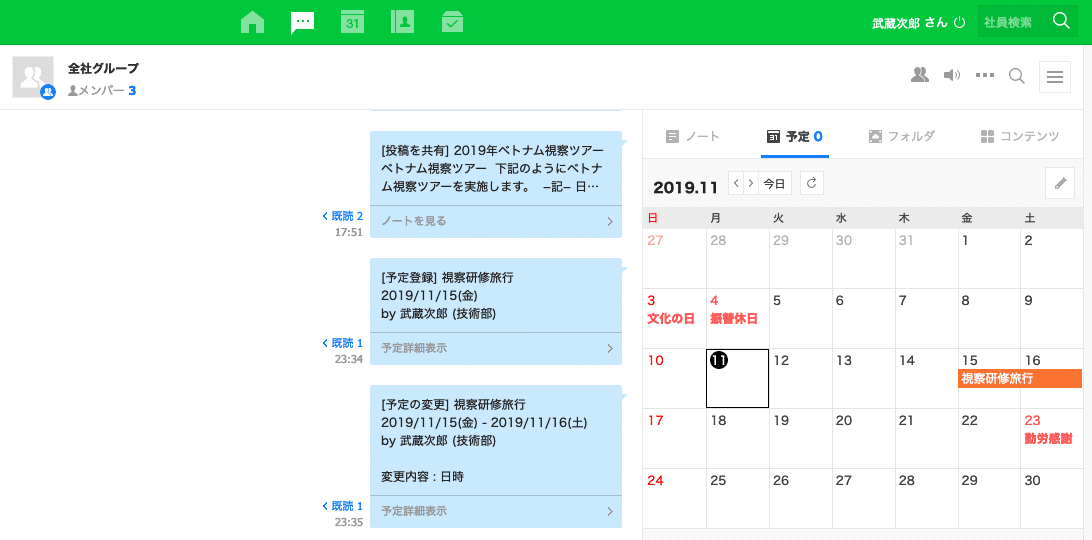The image size is (1092, 540).
Task: Toggle the notification speaker icon
Action: [951, 75]
